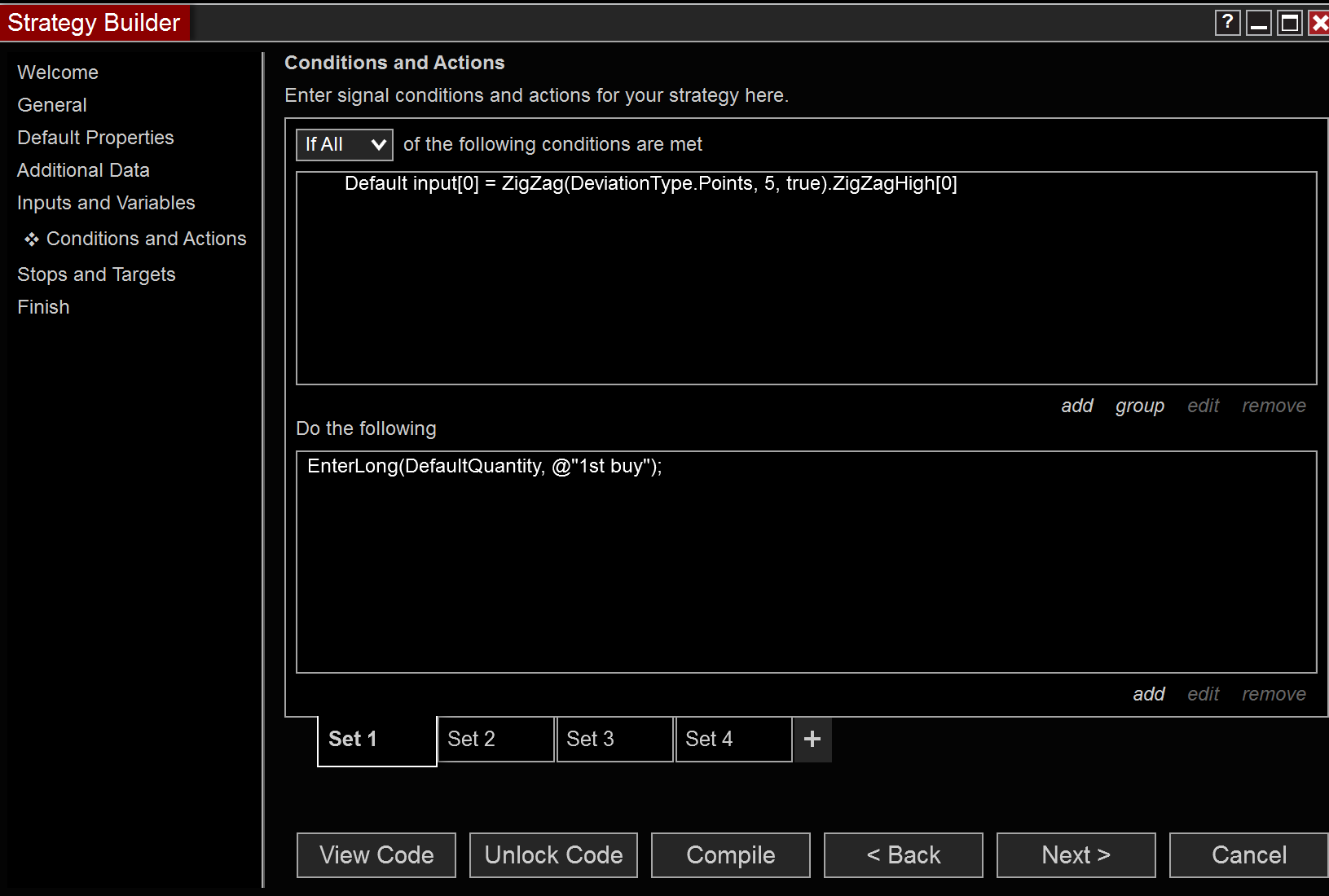Switch to Set 1 tab
Screen dimensions: 1329x896
tap(376, 740)
